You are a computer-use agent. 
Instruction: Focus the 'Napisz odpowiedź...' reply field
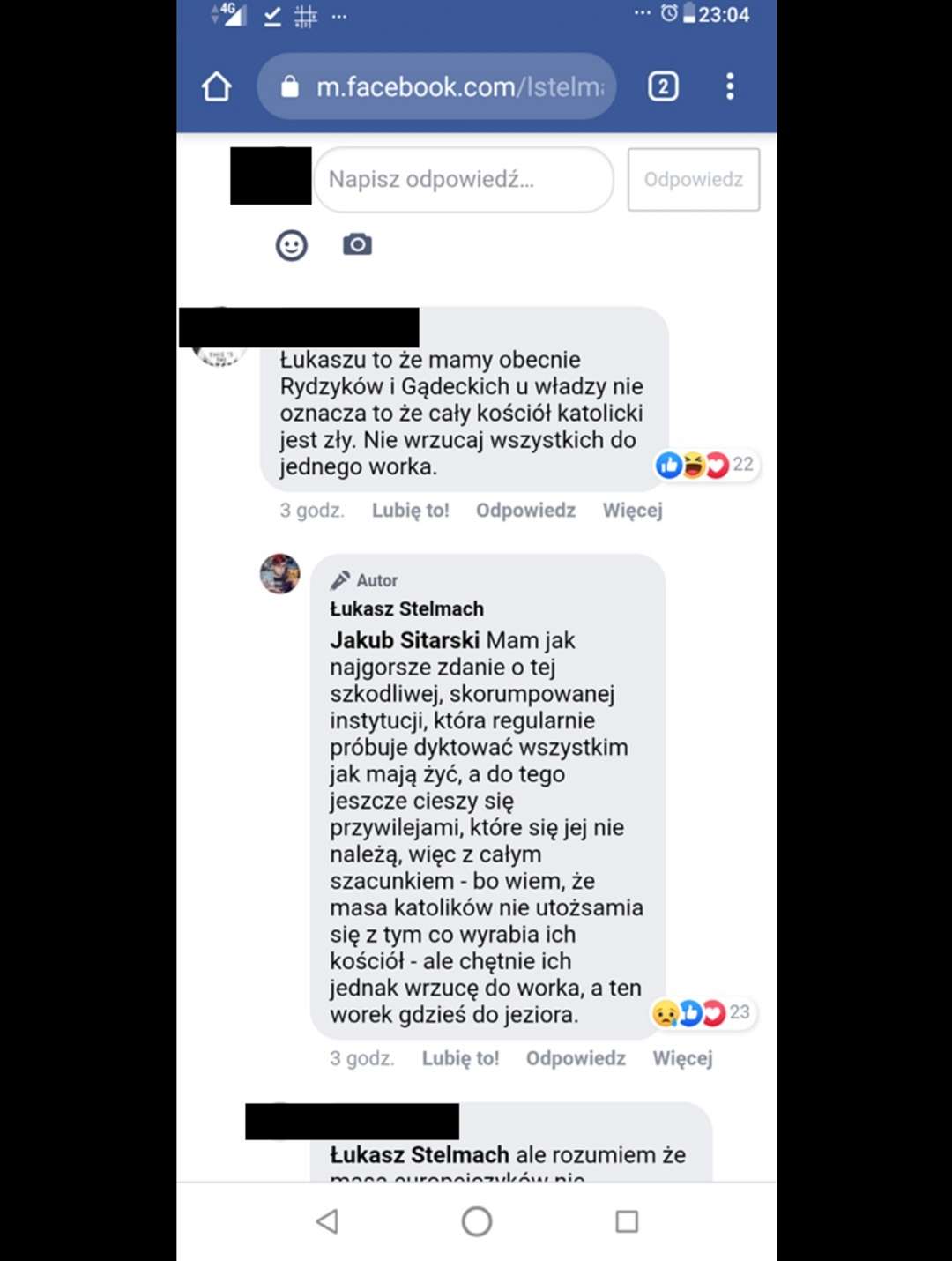pos(464,180)
